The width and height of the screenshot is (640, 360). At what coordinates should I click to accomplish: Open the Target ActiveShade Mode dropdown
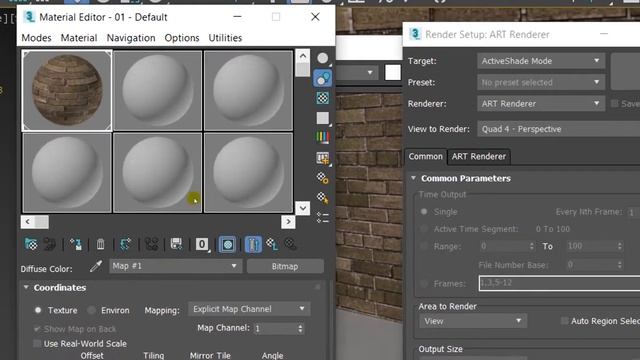pyautogui.click(x=541, y=61)
